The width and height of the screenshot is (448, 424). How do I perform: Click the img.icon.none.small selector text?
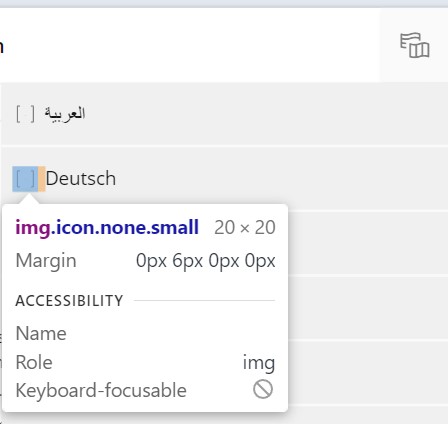coord(107,228)
